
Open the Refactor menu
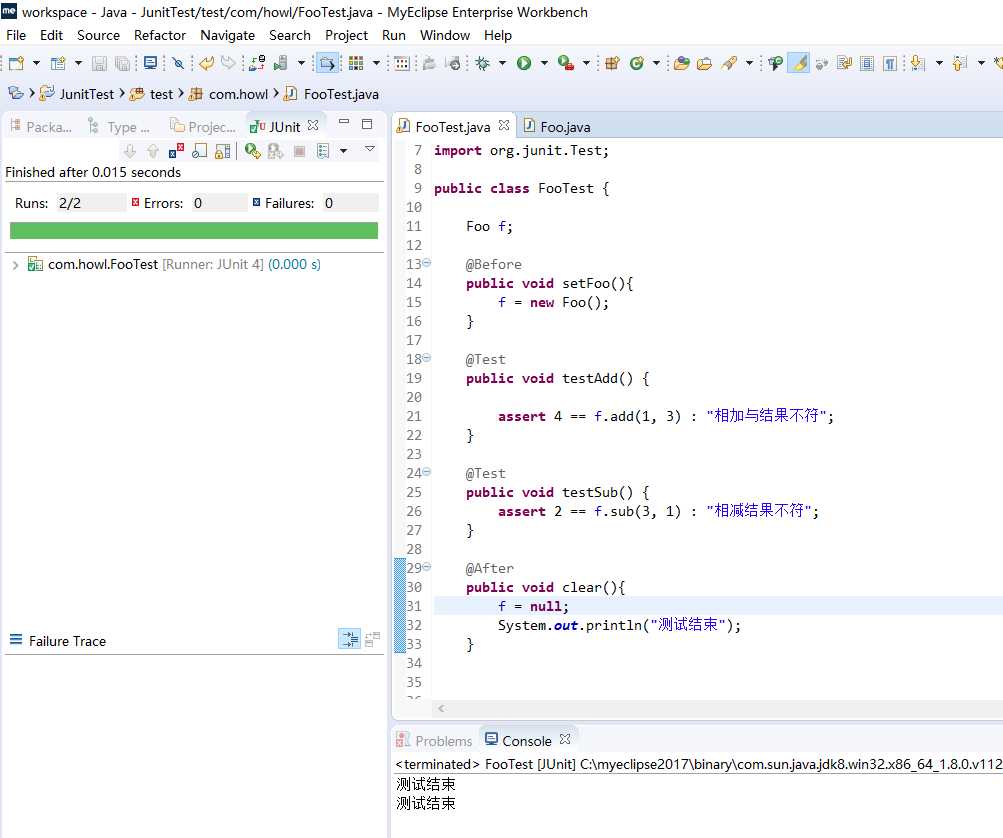pos(160,35)
